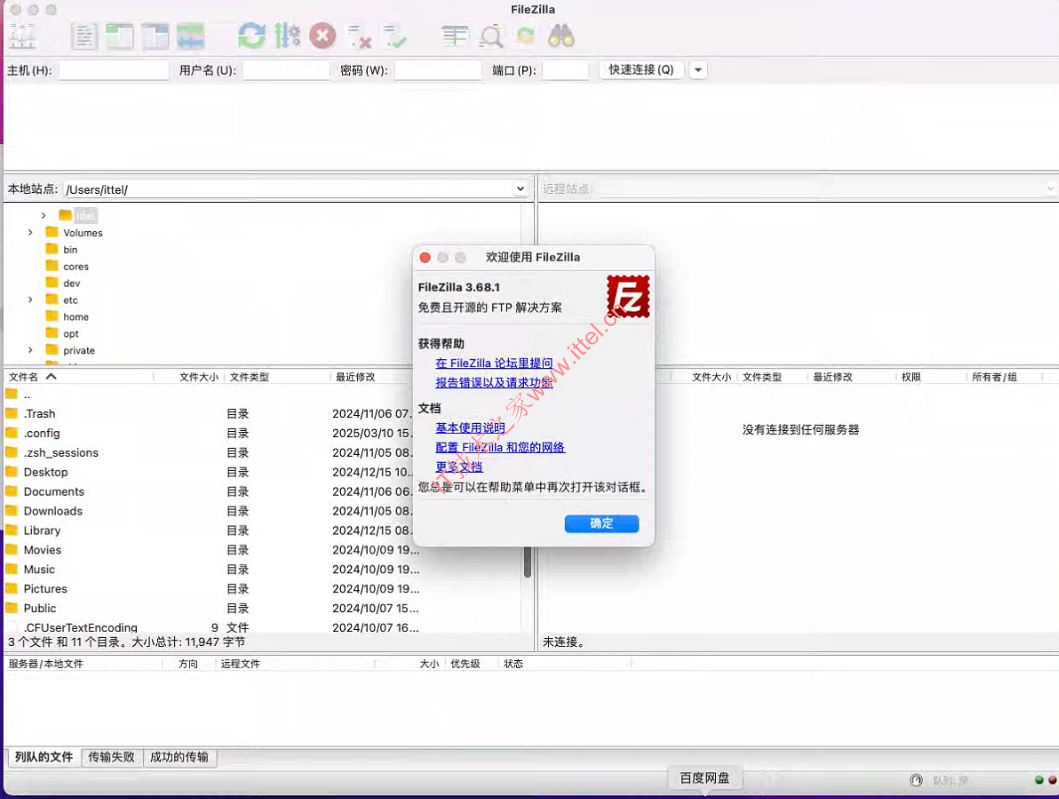Screen dimensions: 1059x799
Task: Click the disconnect from server icon
Action: [359, 36]
